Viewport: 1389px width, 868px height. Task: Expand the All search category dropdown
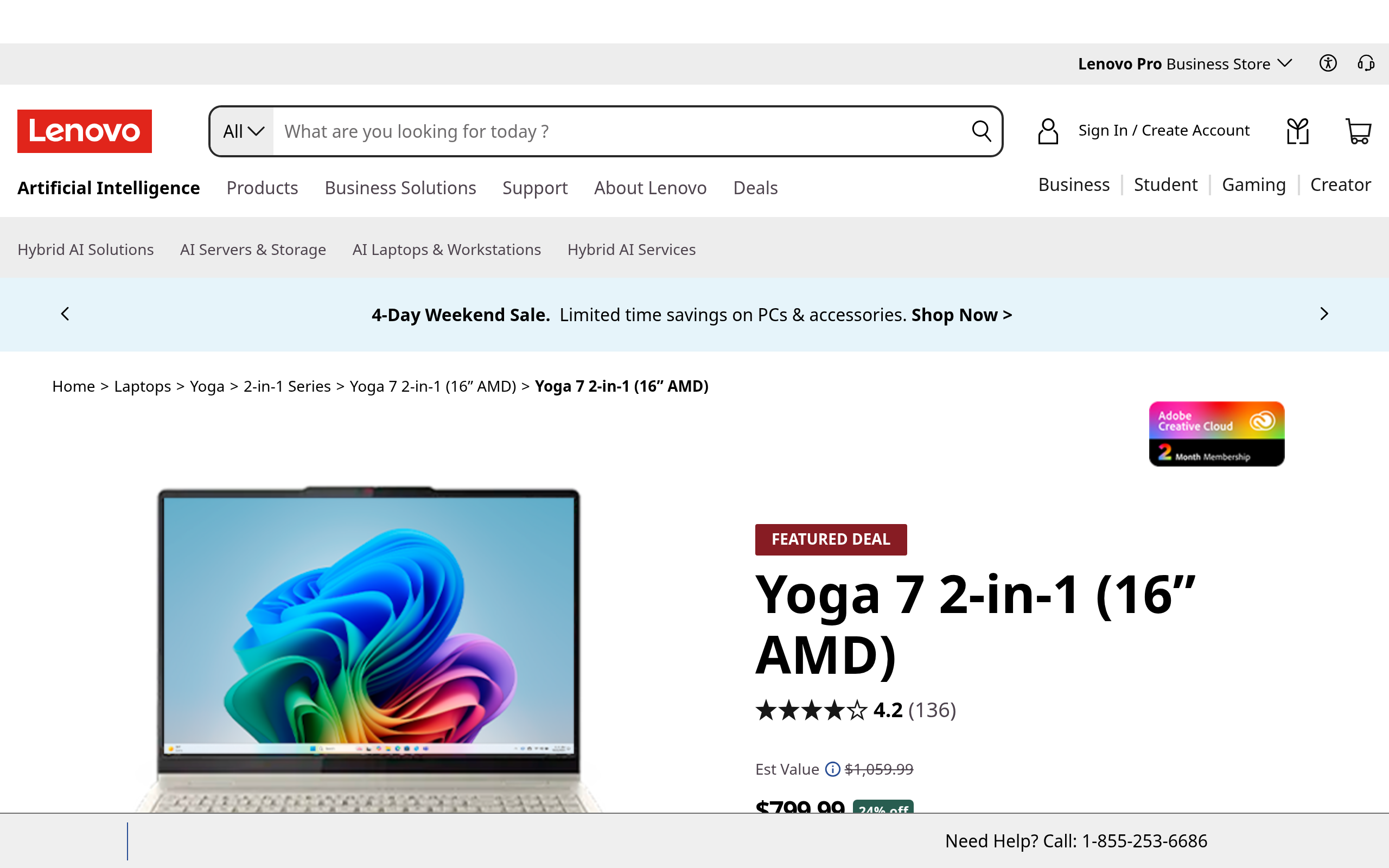point(244,131)
